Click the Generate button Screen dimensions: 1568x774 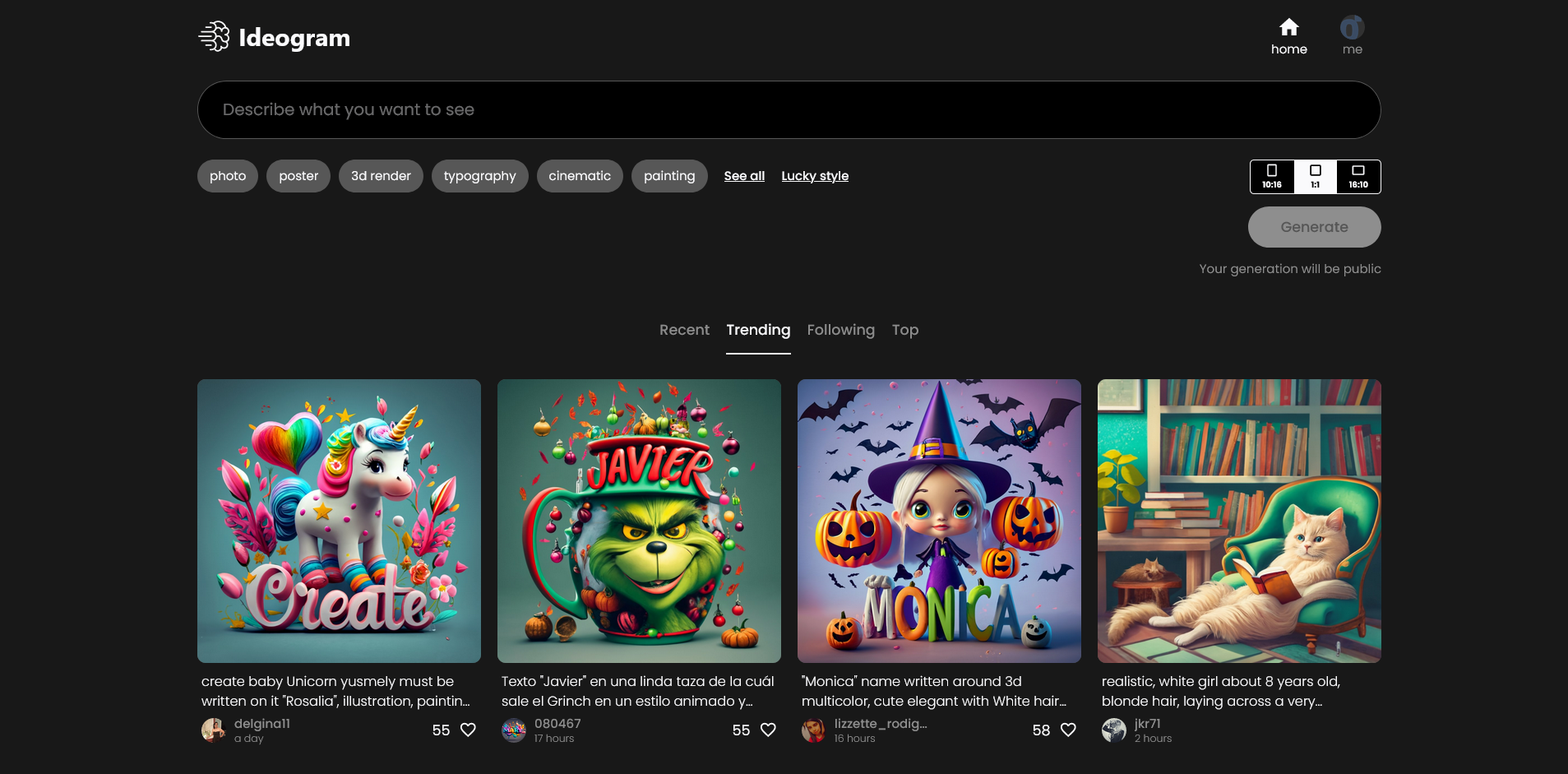[1314, 227]
